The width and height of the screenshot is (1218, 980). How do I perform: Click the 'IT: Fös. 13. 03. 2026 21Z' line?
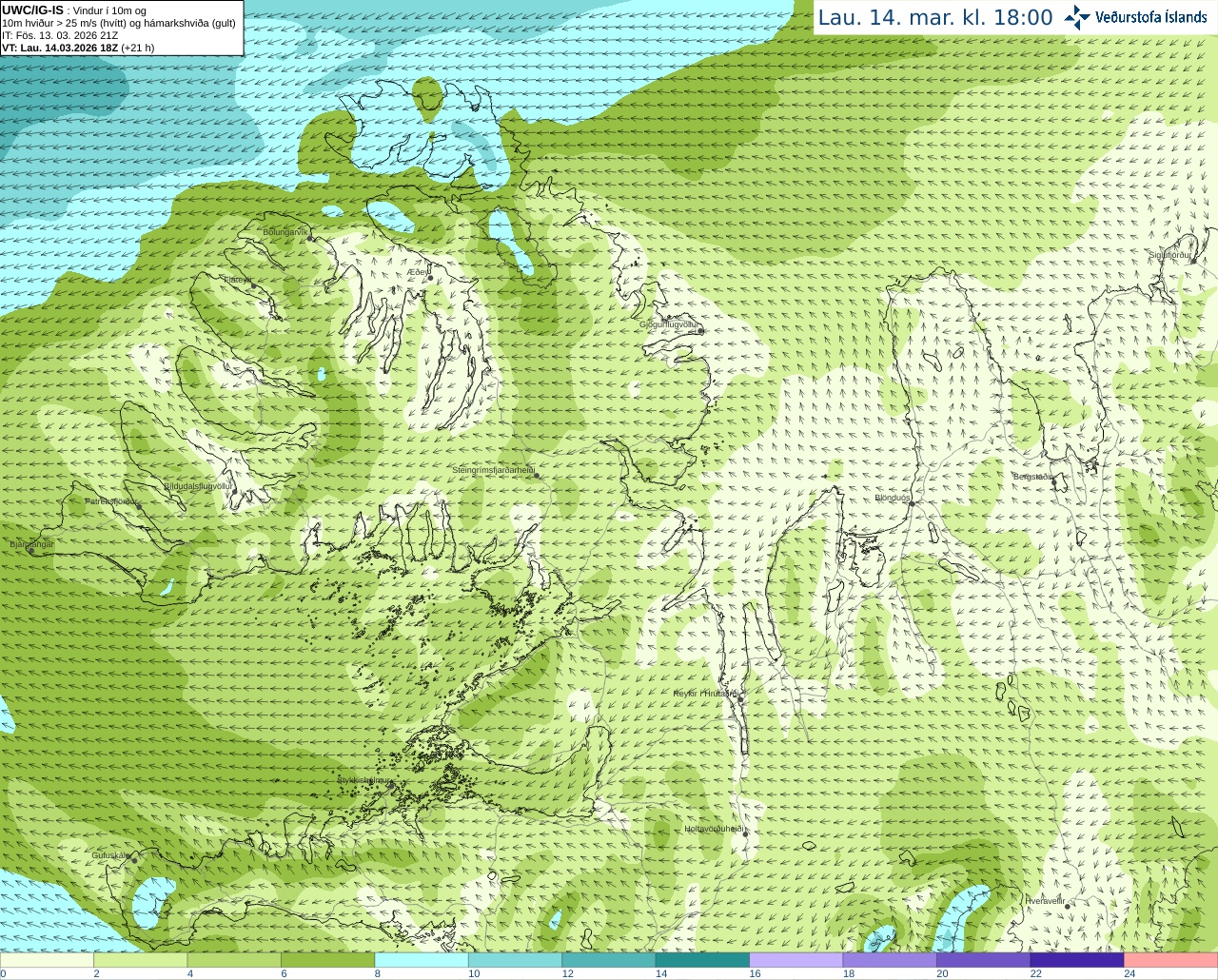click(x=60, y=35)
